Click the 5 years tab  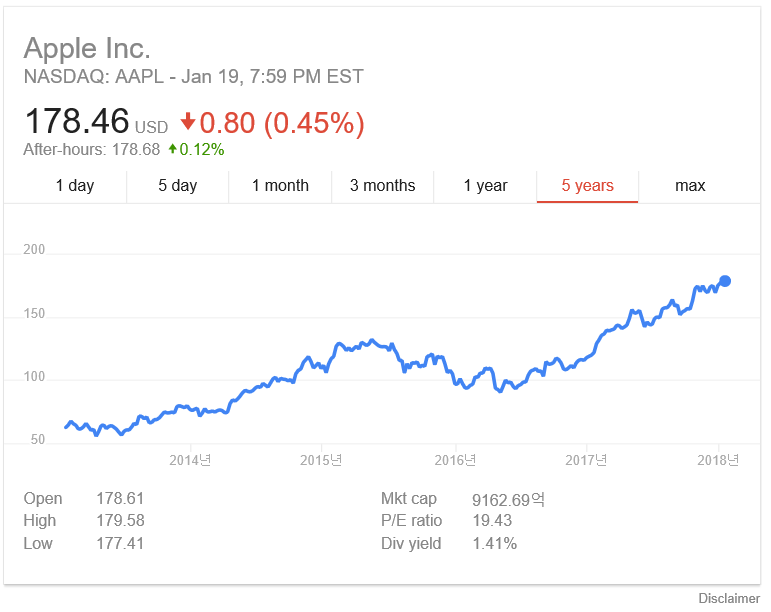588,186
